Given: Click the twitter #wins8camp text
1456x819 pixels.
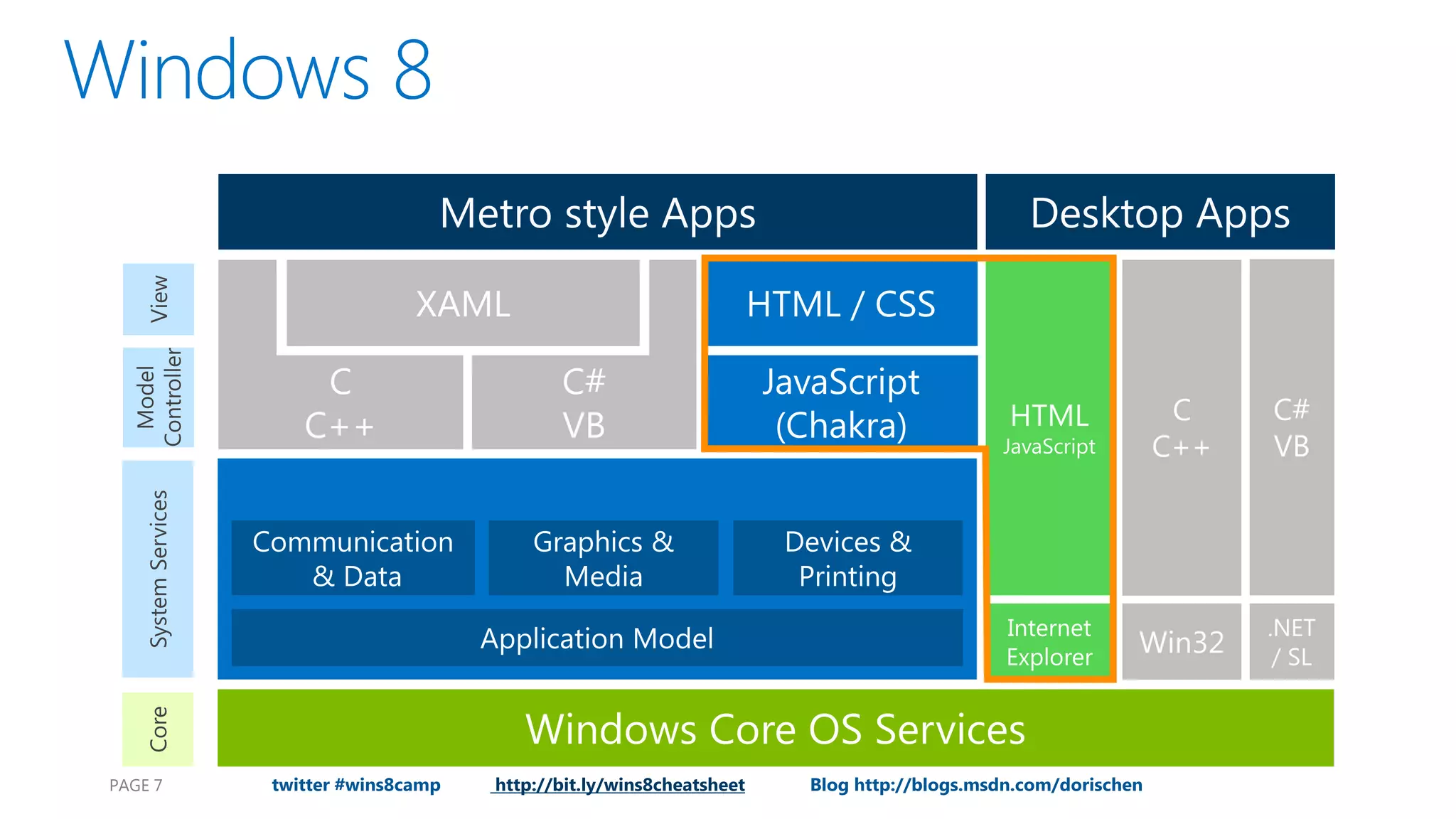Looking at the screenshot, I should [x=355, y=785].
